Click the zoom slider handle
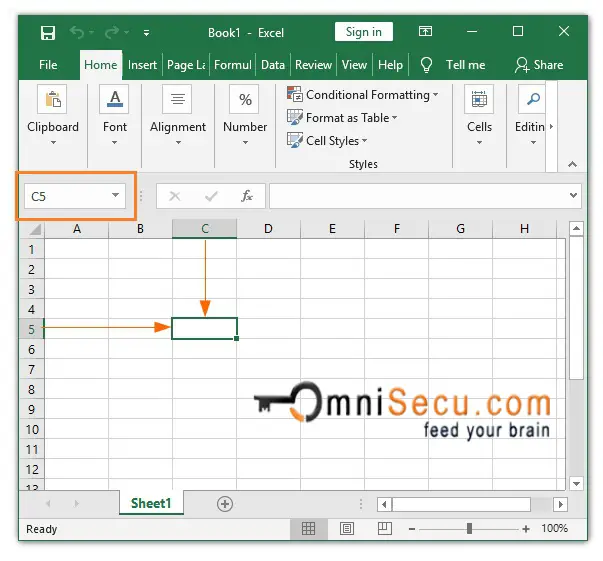The image size is (603, 561). [x=469, y=529]
